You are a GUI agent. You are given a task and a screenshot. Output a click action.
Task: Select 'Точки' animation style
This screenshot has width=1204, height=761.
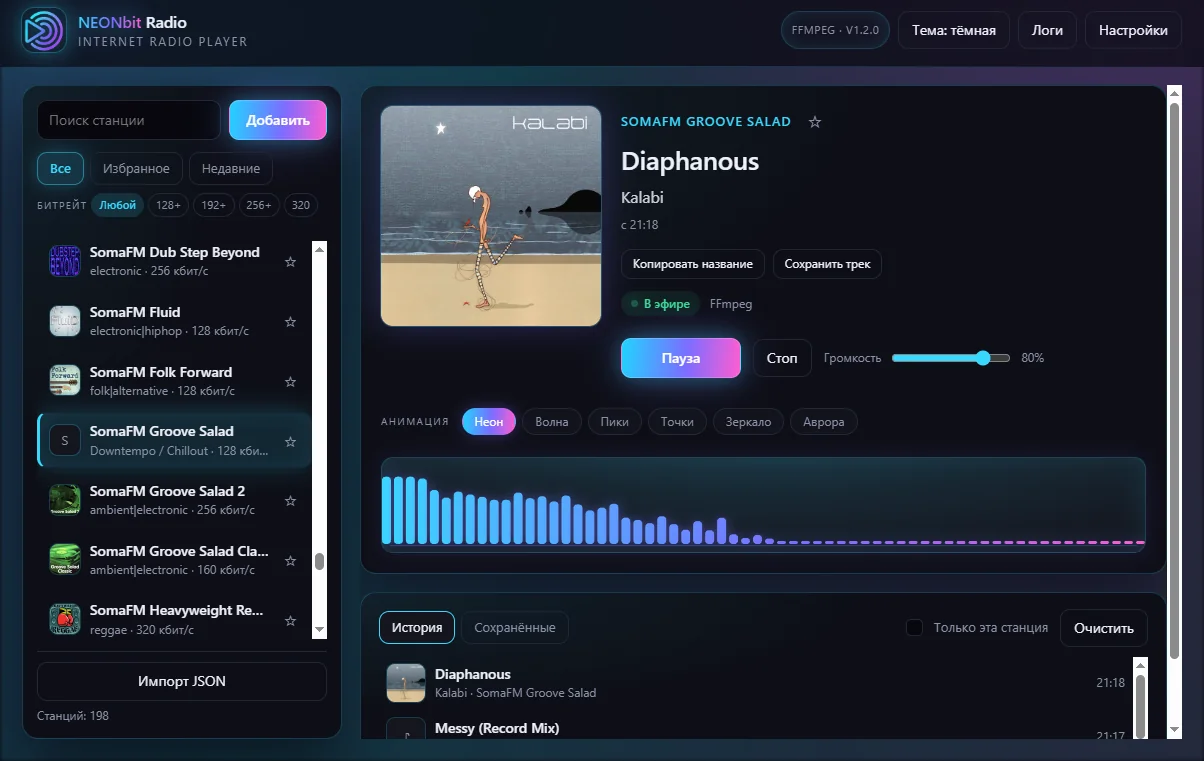click(x=677, y=422)
